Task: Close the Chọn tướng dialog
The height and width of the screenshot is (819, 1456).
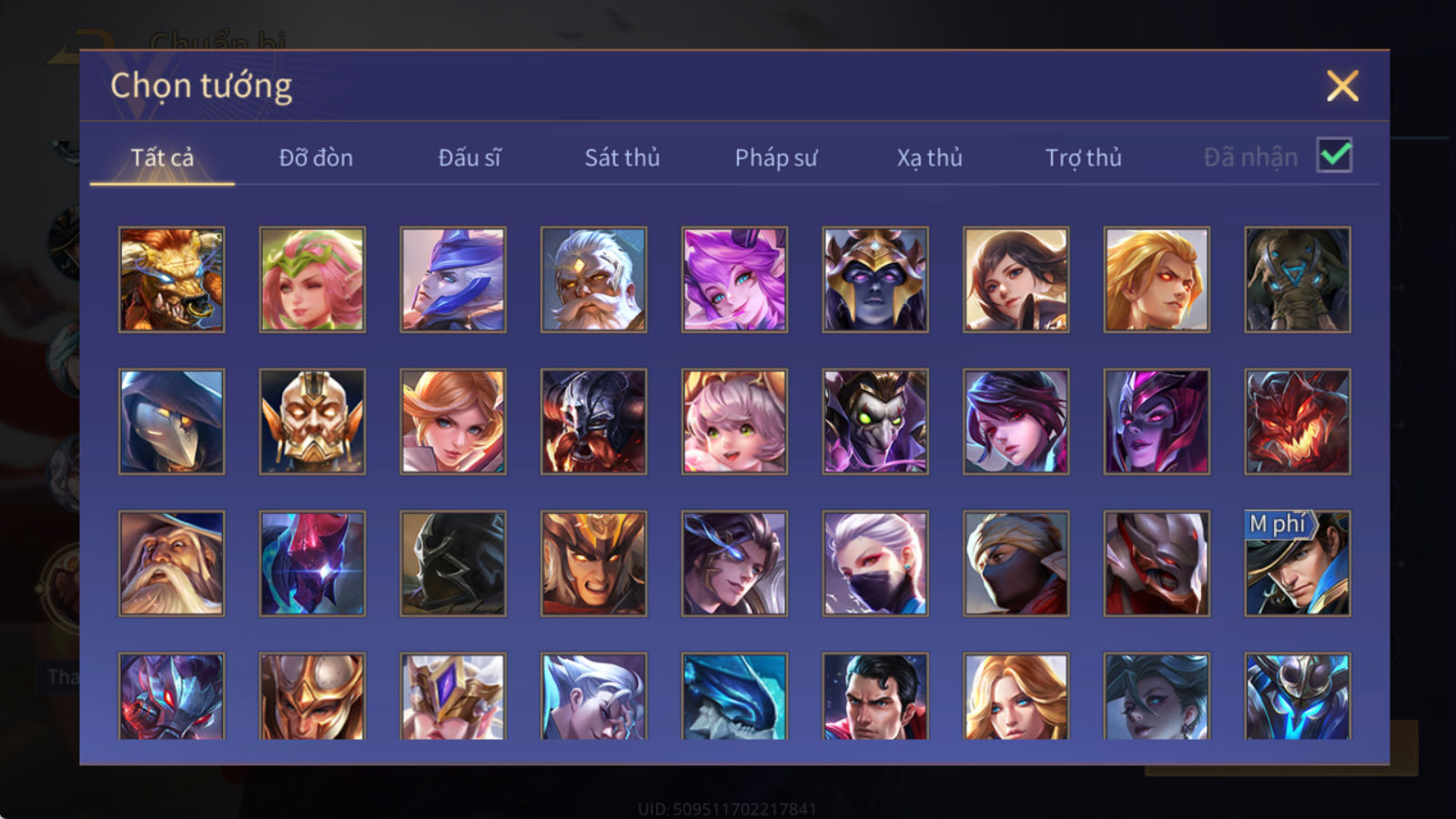Action: click(x=1342, y=86)
